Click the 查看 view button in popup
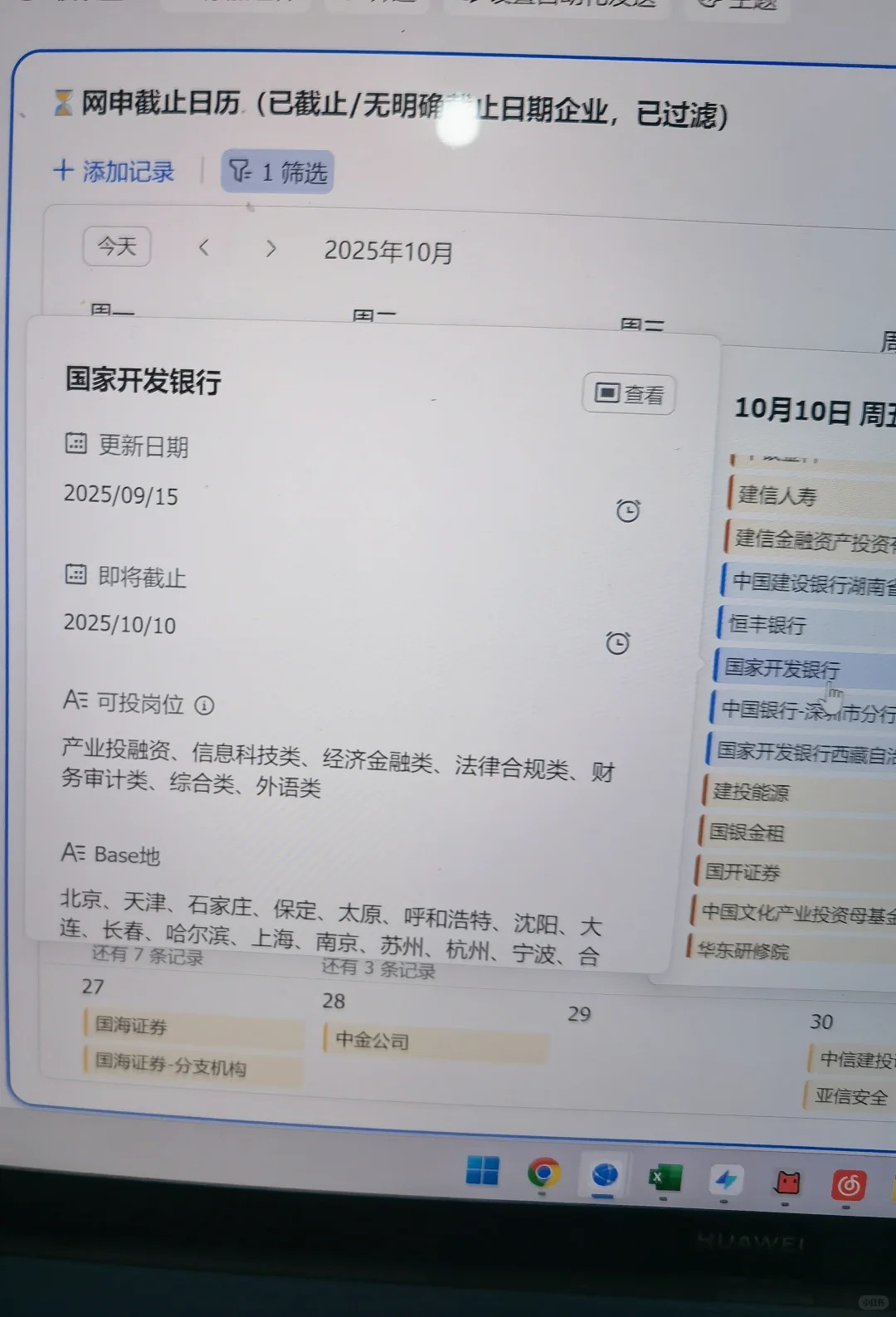The height and width of the screenshot is (1317, 896). [629, 393]
